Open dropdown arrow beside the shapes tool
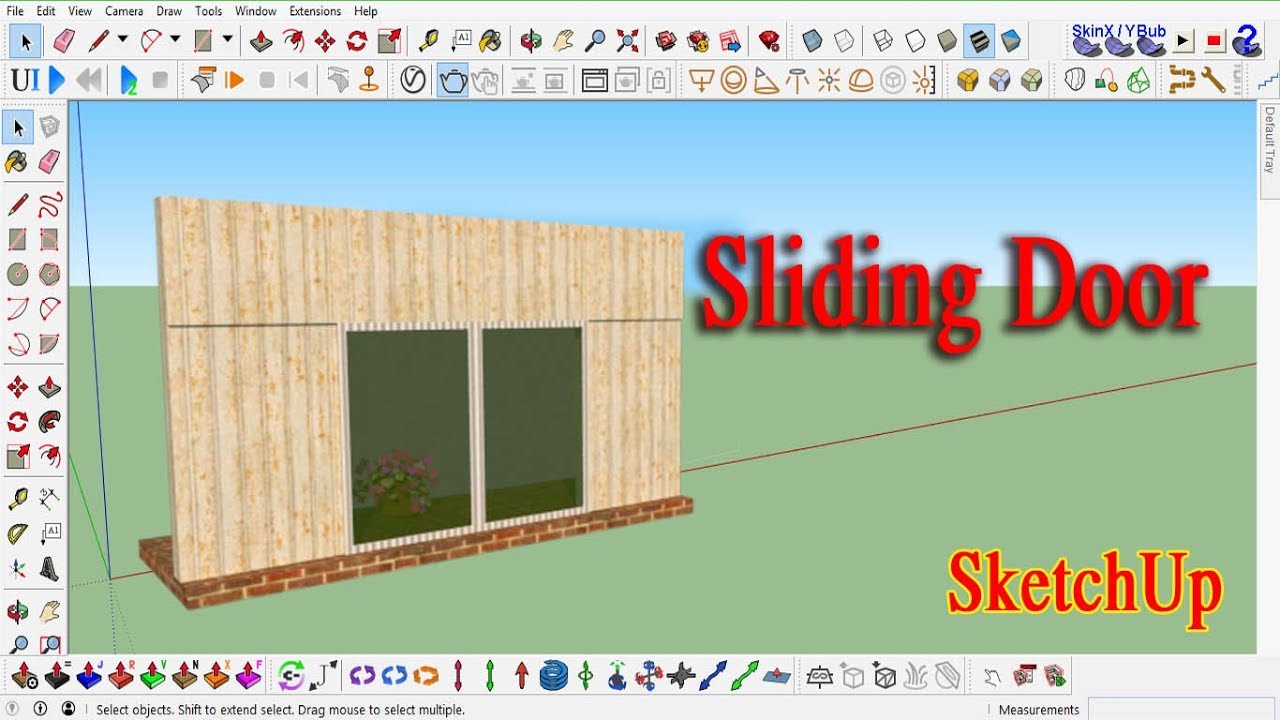 [x=228, y=40]
